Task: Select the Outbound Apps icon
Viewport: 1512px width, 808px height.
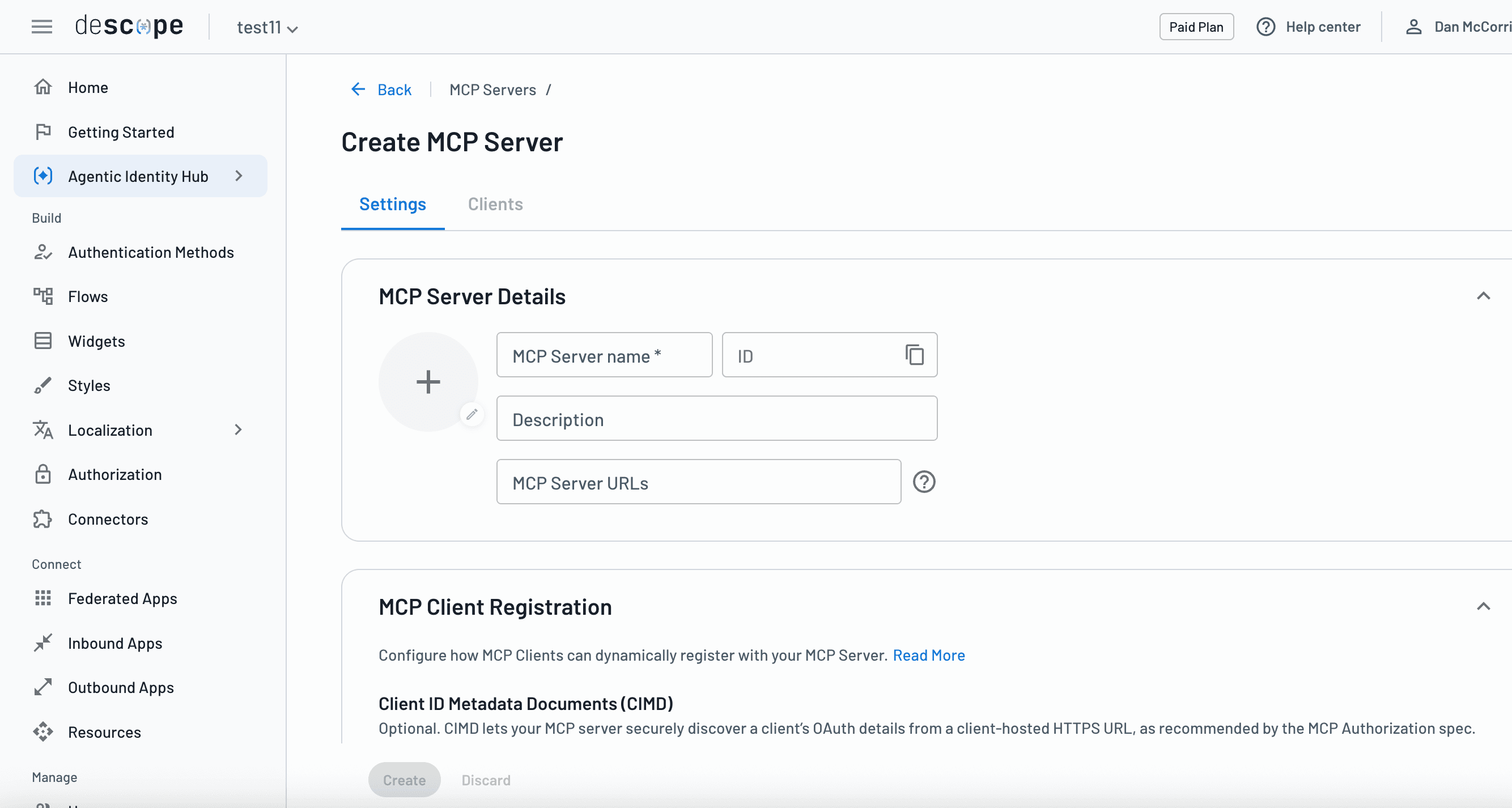Action: 43,687
